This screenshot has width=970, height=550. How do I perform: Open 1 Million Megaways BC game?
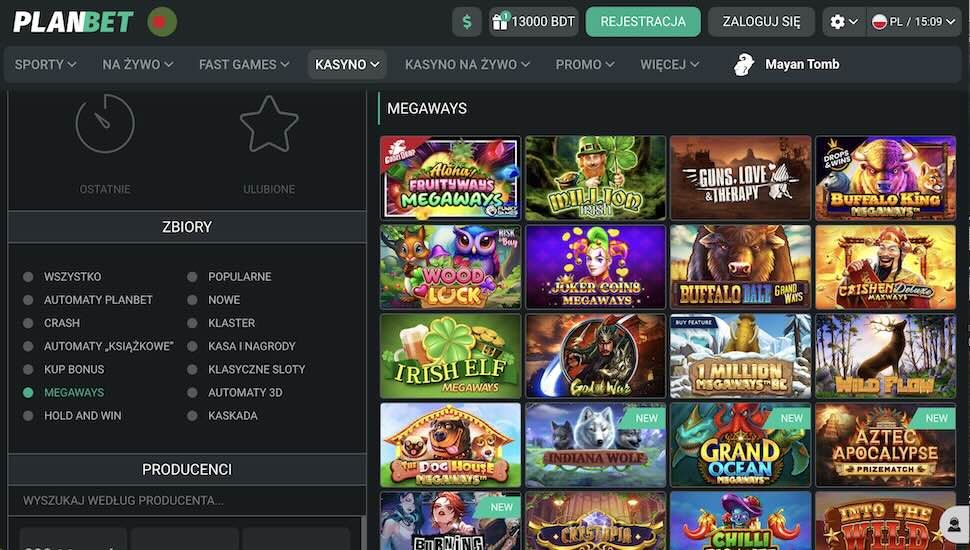[740, 356]
